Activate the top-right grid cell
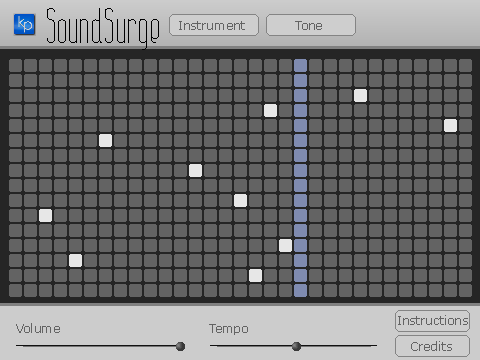Screen dimensions: 480x360 [x=465, y=66]
